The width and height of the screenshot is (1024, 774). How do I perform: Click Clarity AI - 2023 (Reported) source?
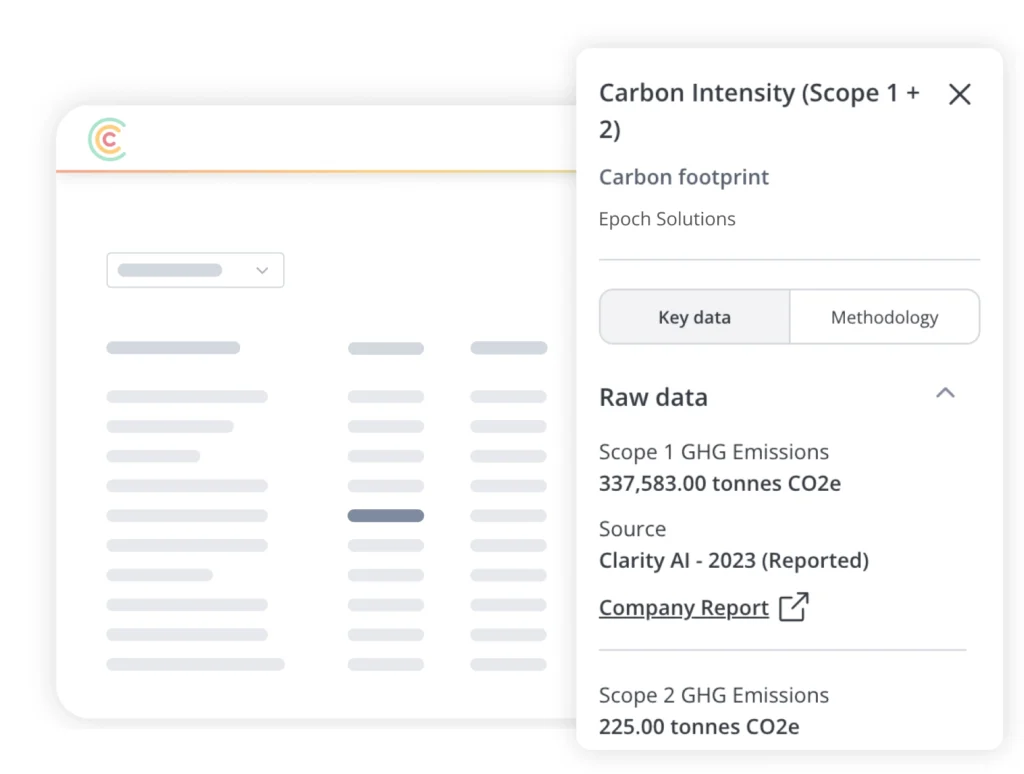click(733, 560)
